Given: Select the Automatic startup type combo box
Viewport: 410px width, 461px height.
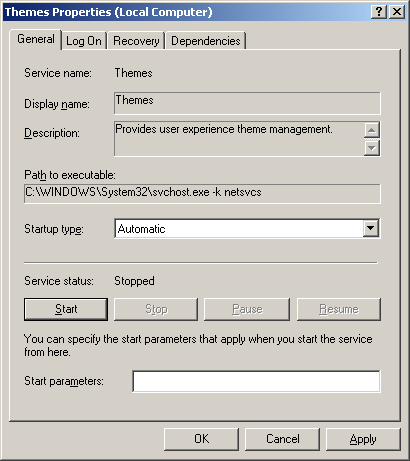Looking at the screenshot, I should 247,229.
